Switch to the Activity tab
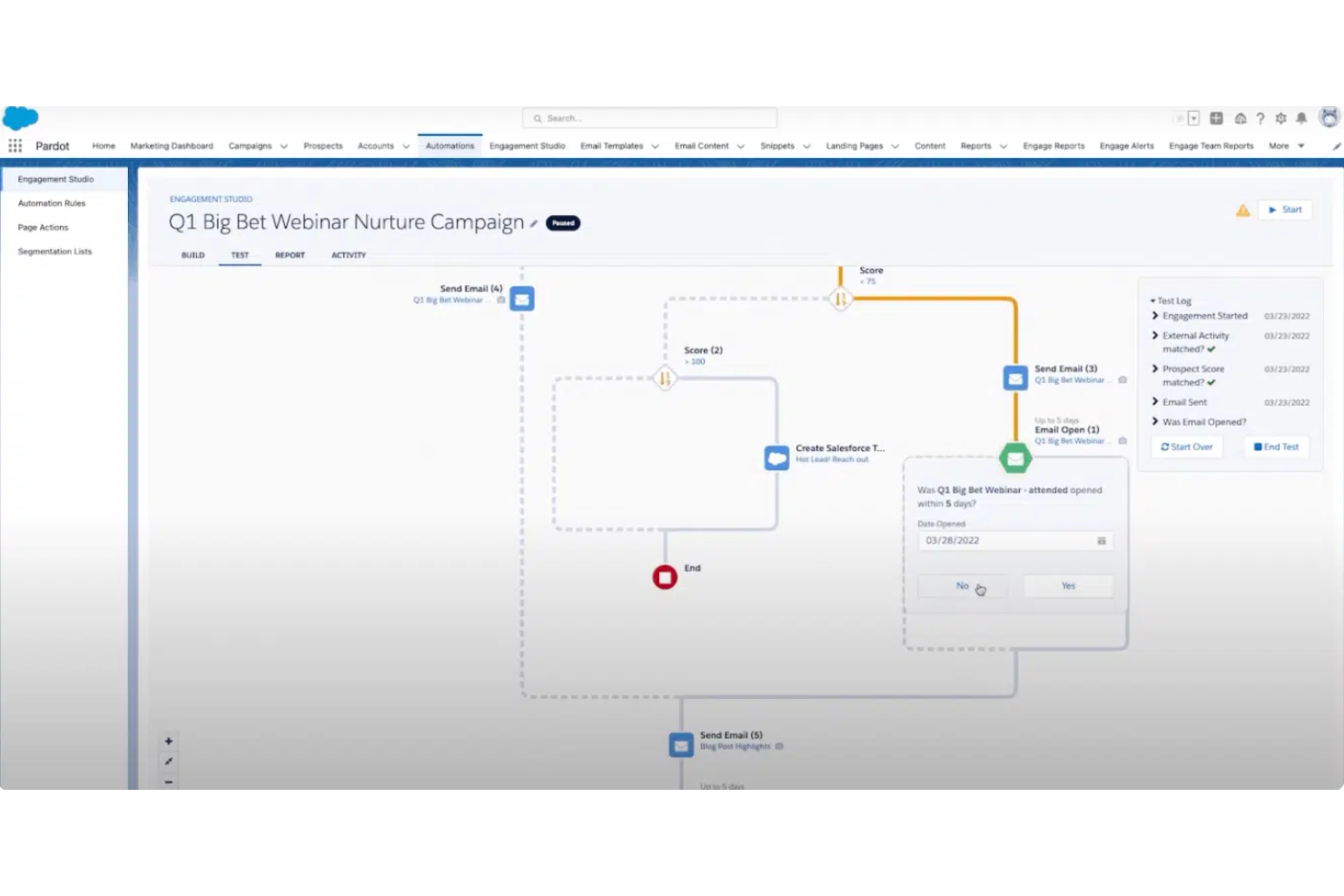 349,255
